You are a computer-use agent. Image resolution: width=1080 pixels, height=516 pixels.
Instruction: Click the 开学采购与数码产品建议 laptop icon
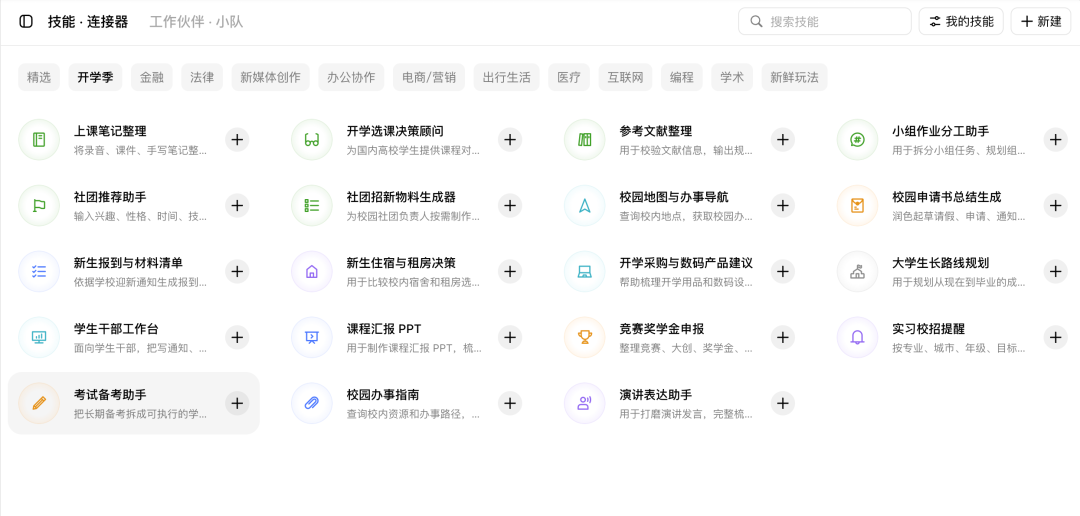point(585,271)
